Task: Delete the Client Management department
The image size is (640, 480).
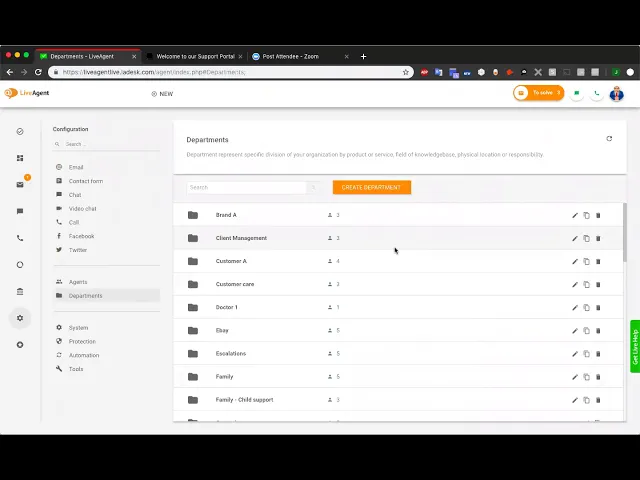Action: (598, 238)
